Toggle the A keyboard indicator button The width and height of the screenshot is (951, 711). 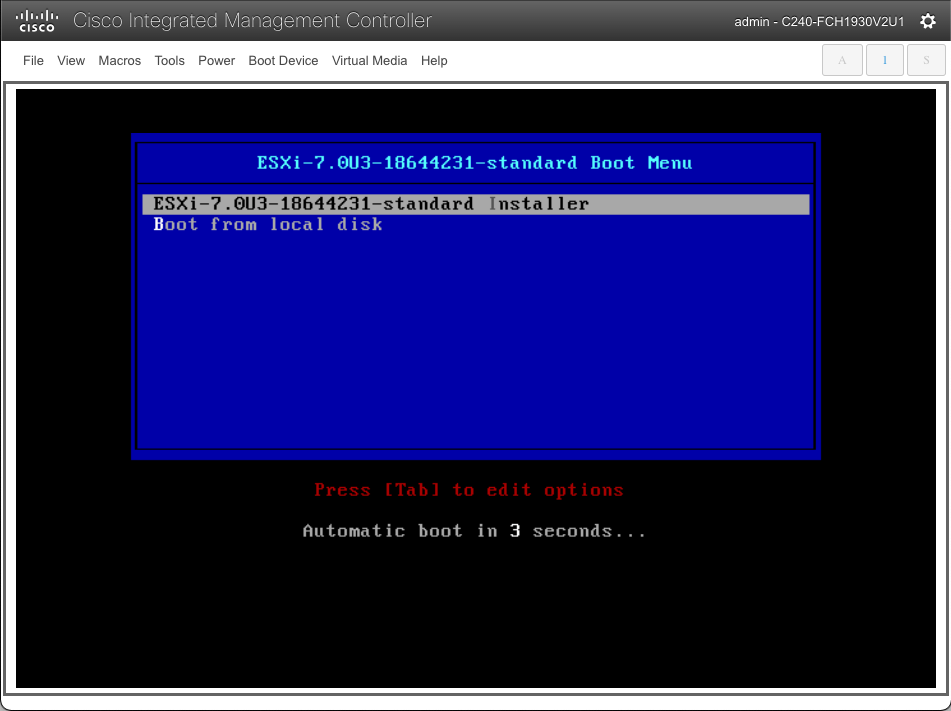click(x=842, y=60)
